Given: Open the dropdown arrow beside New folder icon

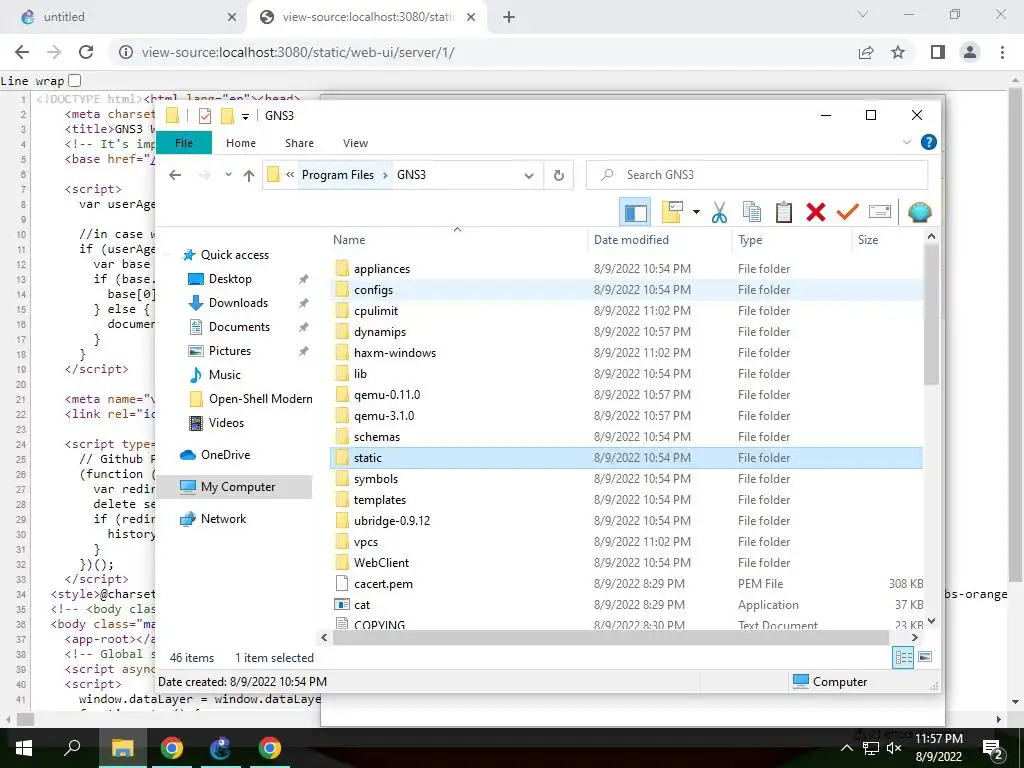Looking at the screenshot, I should (x=696, y=212).
